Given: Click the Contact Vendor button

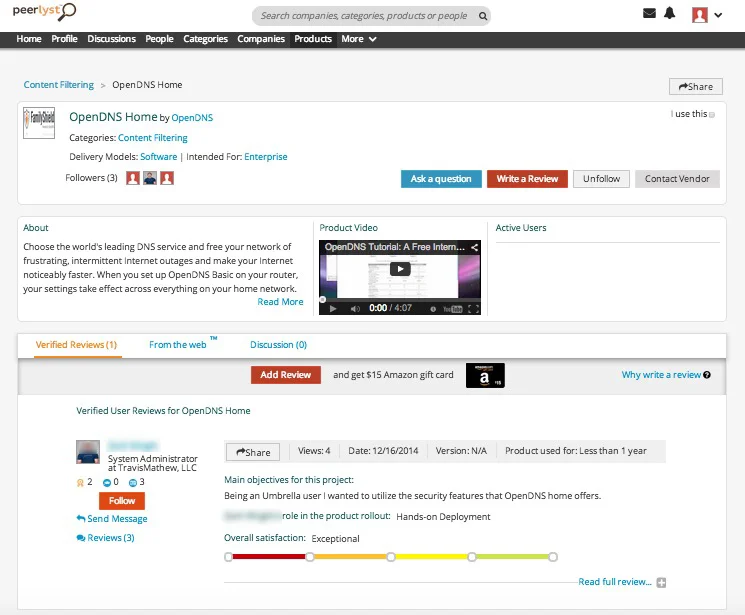Looking at the screenshot, I should click(x=677, y=179).
